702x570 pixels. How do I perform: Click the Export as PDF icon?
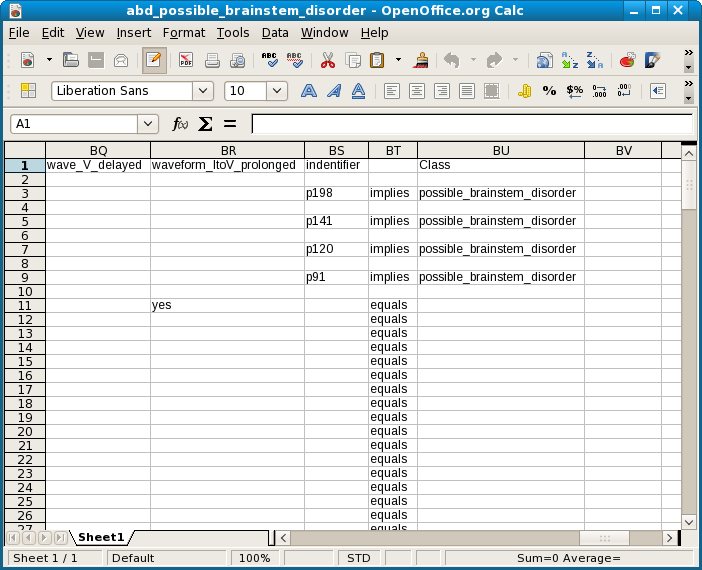pyautogui.click(x=187, y=60)
